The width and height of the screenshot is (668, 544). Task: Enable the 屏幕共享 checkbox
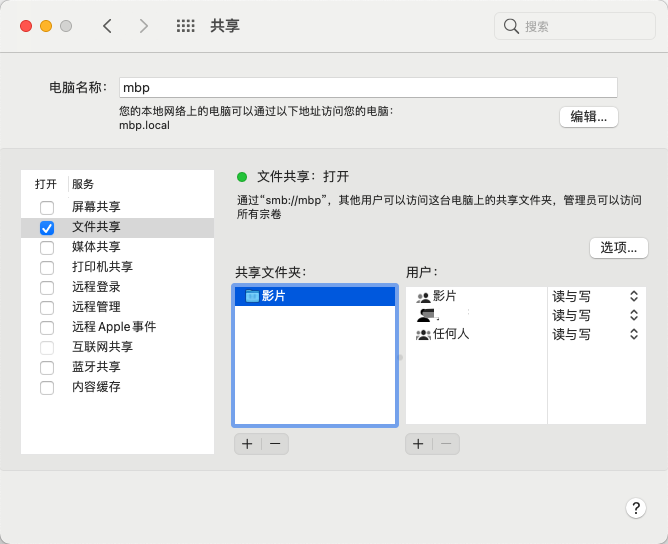[47, 208]
